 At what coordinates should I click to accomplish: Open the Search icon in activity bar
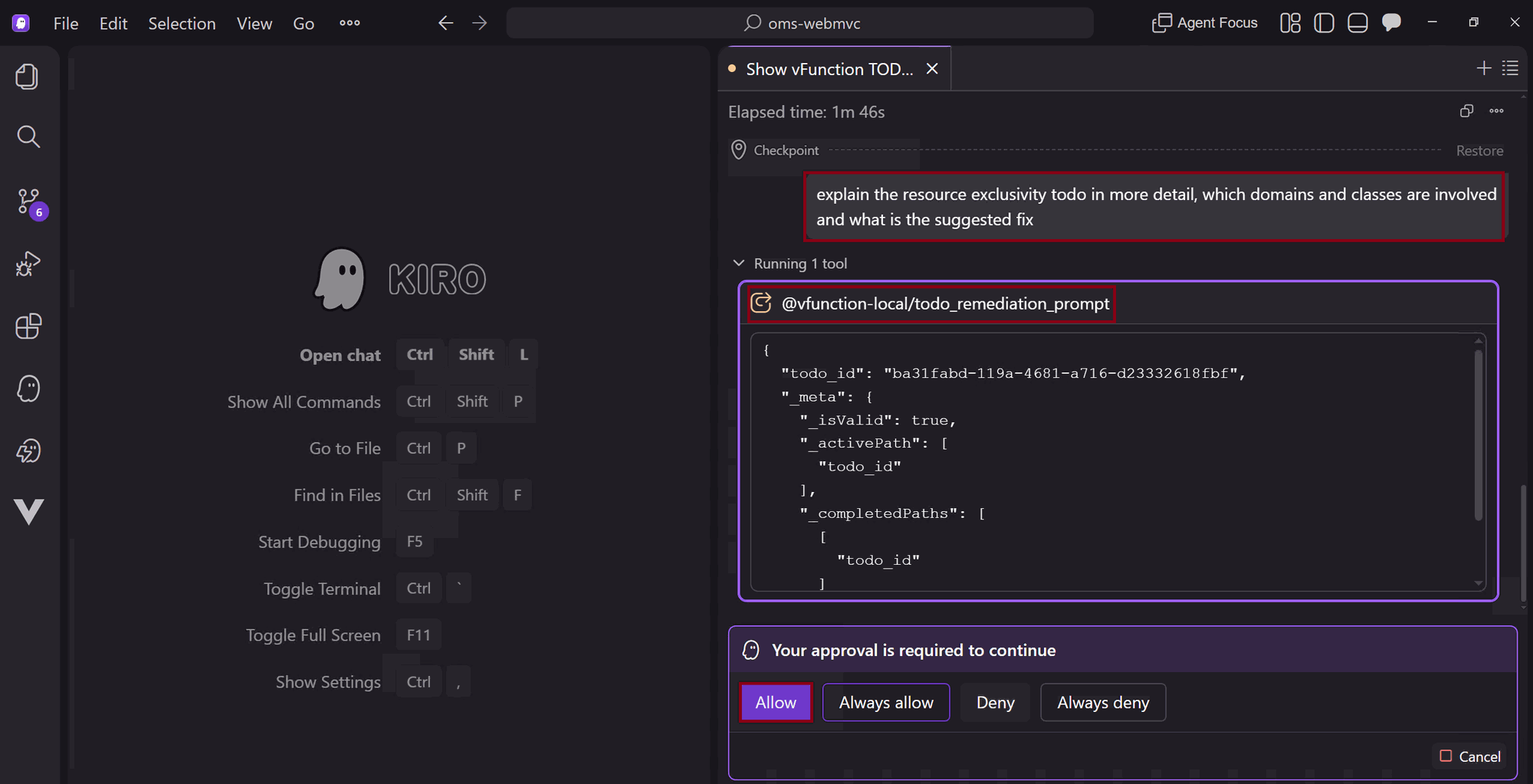[x=28, y=137]
